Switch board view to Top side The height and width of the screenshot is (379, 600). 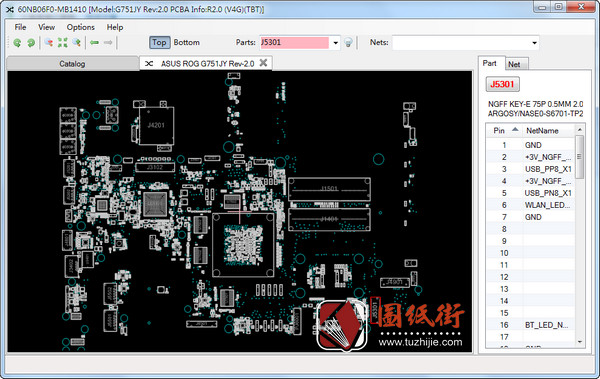click(x=159, y=42)
